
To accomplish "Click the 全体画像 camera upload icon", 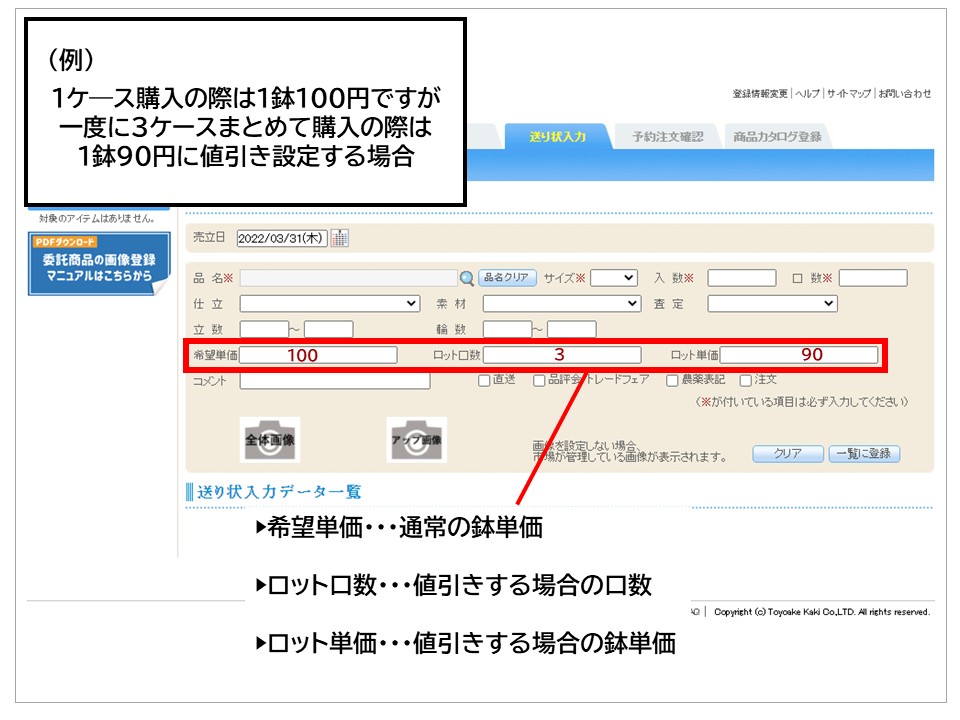I will [270, 440].
